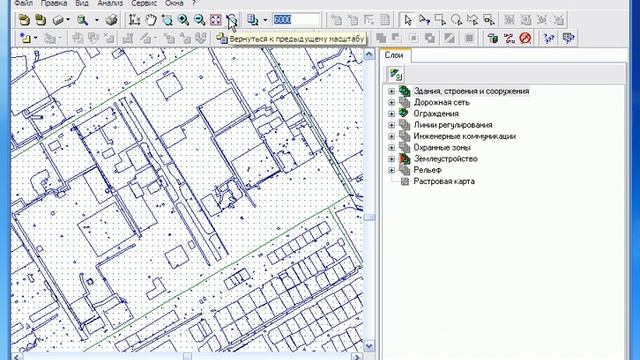The image size is (640, 360).
Task: Toggle visibility icon of Землеустройство
Action: click(404, 159)
